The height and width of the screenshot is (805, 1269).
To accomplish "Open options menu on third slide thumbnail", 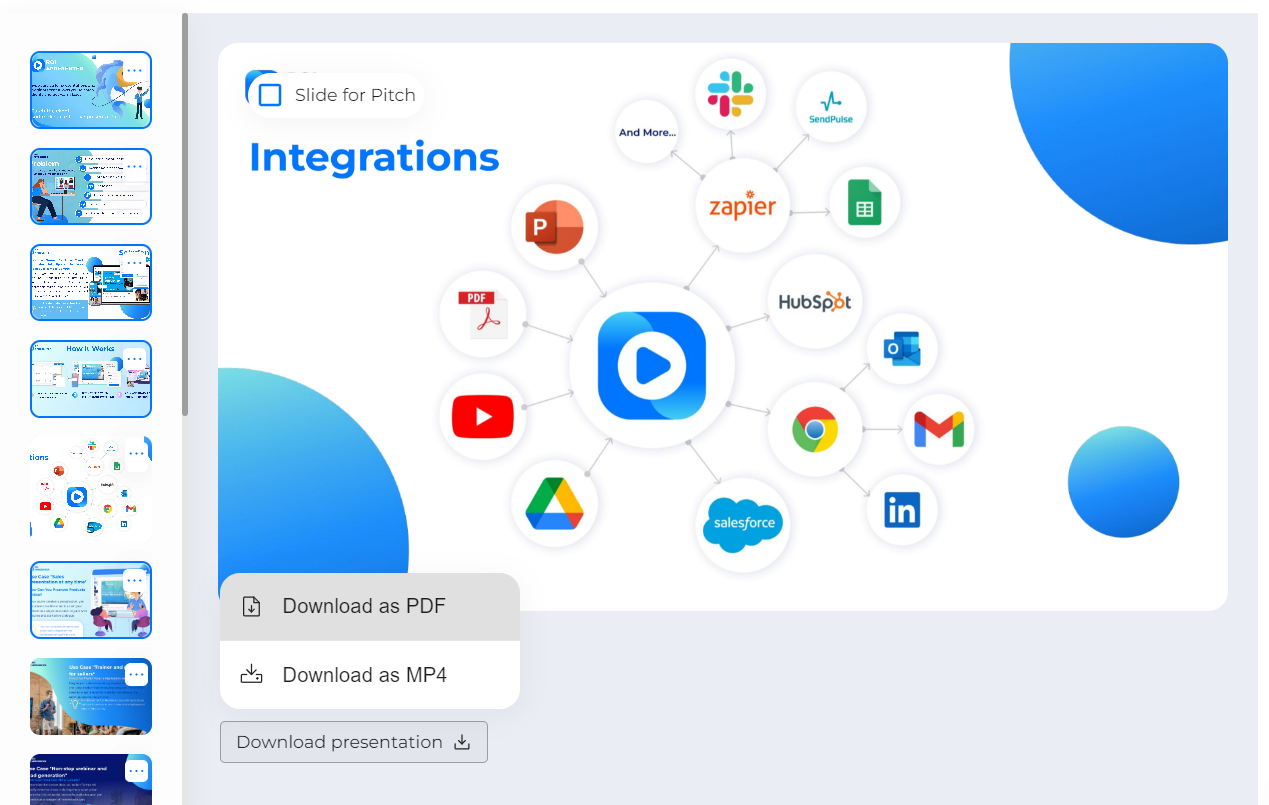I will [x=136, y=263].
